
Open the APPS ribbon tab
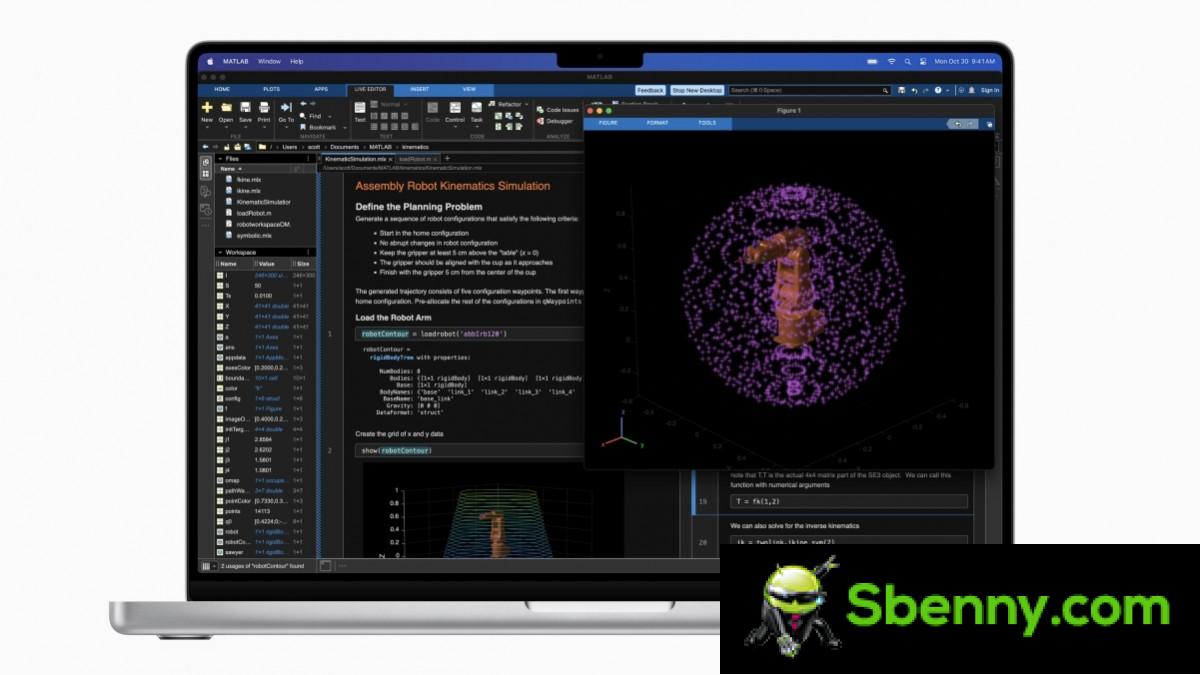321,89
